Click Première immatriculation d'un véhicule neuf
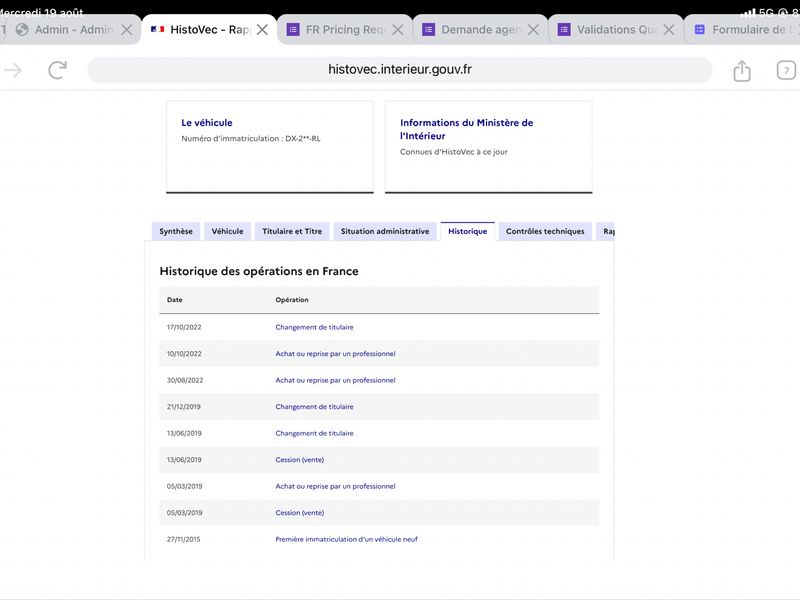Viewport: 800px width, 600px height. pos(346,539)
